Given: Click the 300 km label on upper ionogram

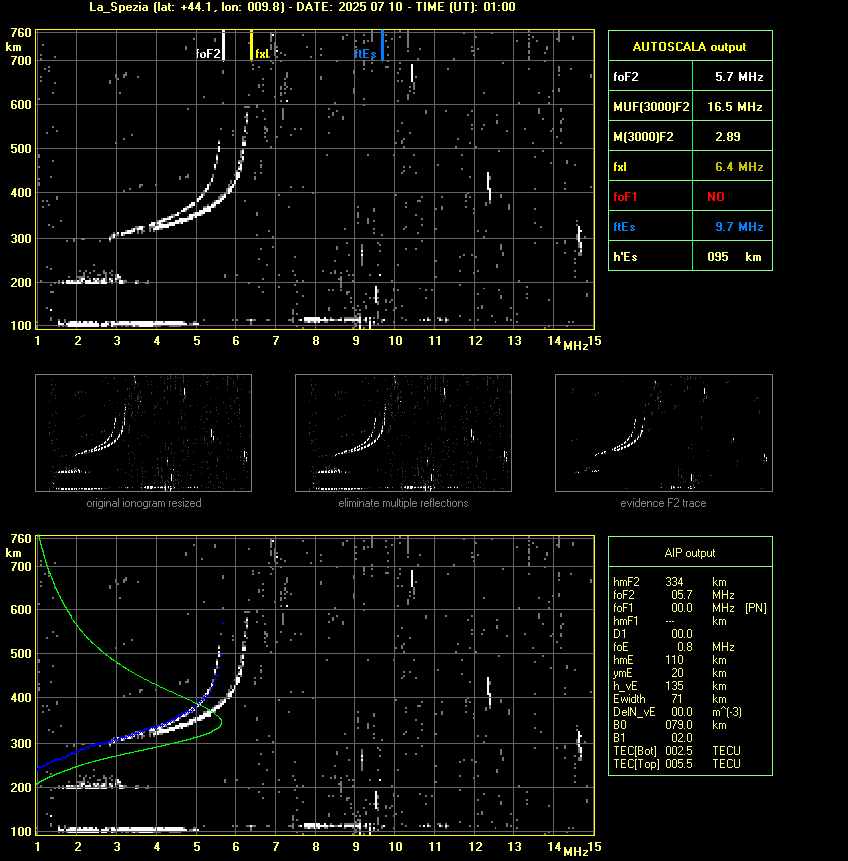Looking at the screenshot, I should point(21,238).
